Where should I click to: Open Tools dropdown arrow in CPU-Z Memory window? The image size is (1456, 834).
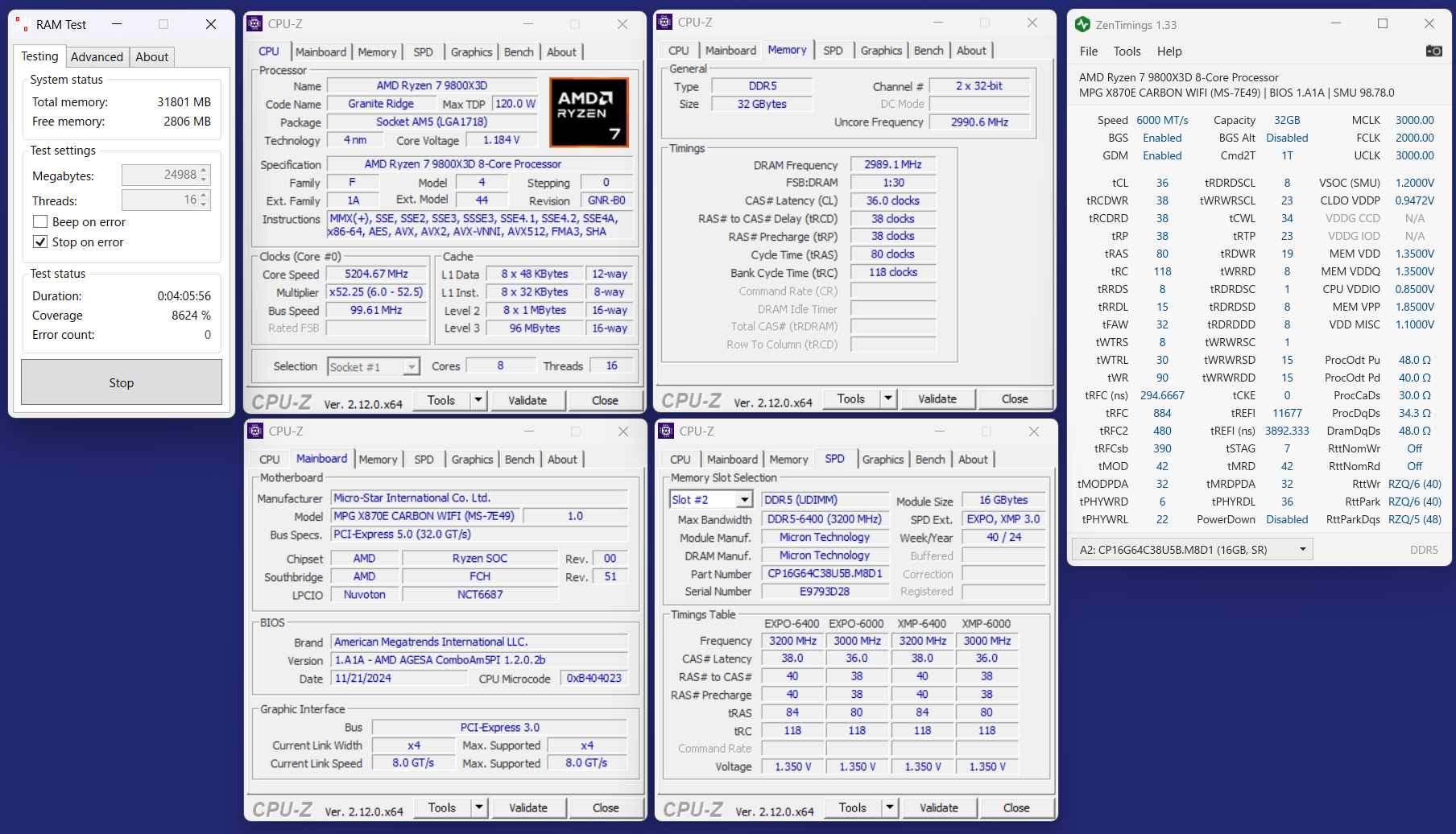click(888, 398)
